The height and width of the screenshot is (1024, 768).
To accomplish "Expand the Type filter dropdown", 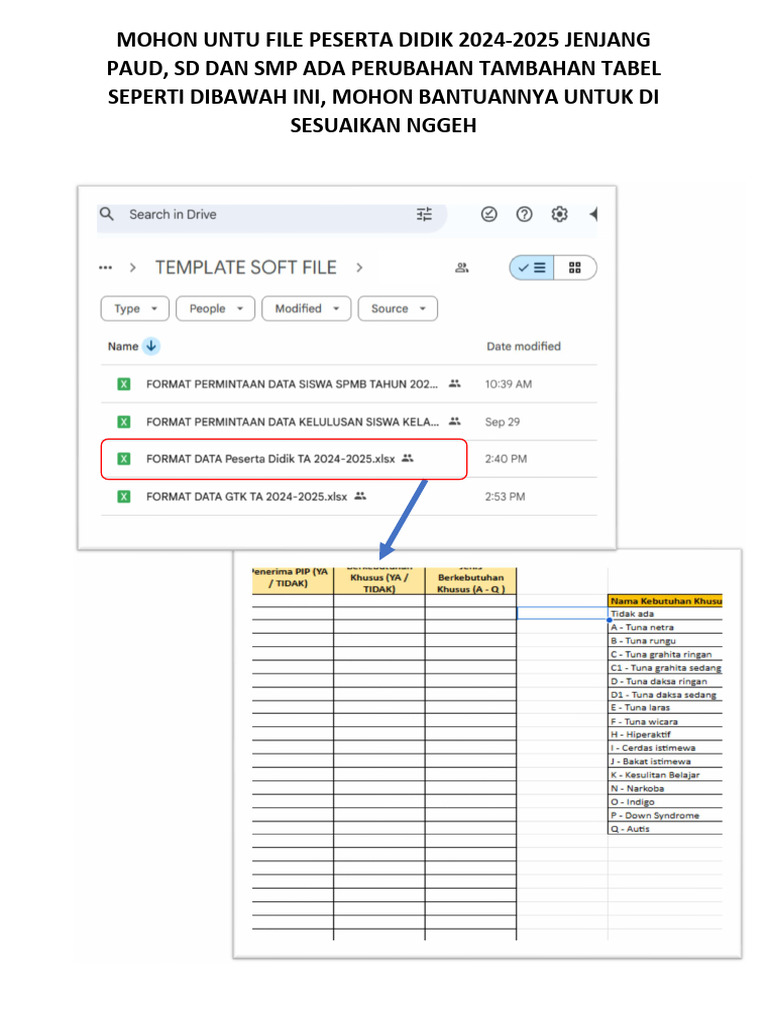I will click(x=135, y=308).
